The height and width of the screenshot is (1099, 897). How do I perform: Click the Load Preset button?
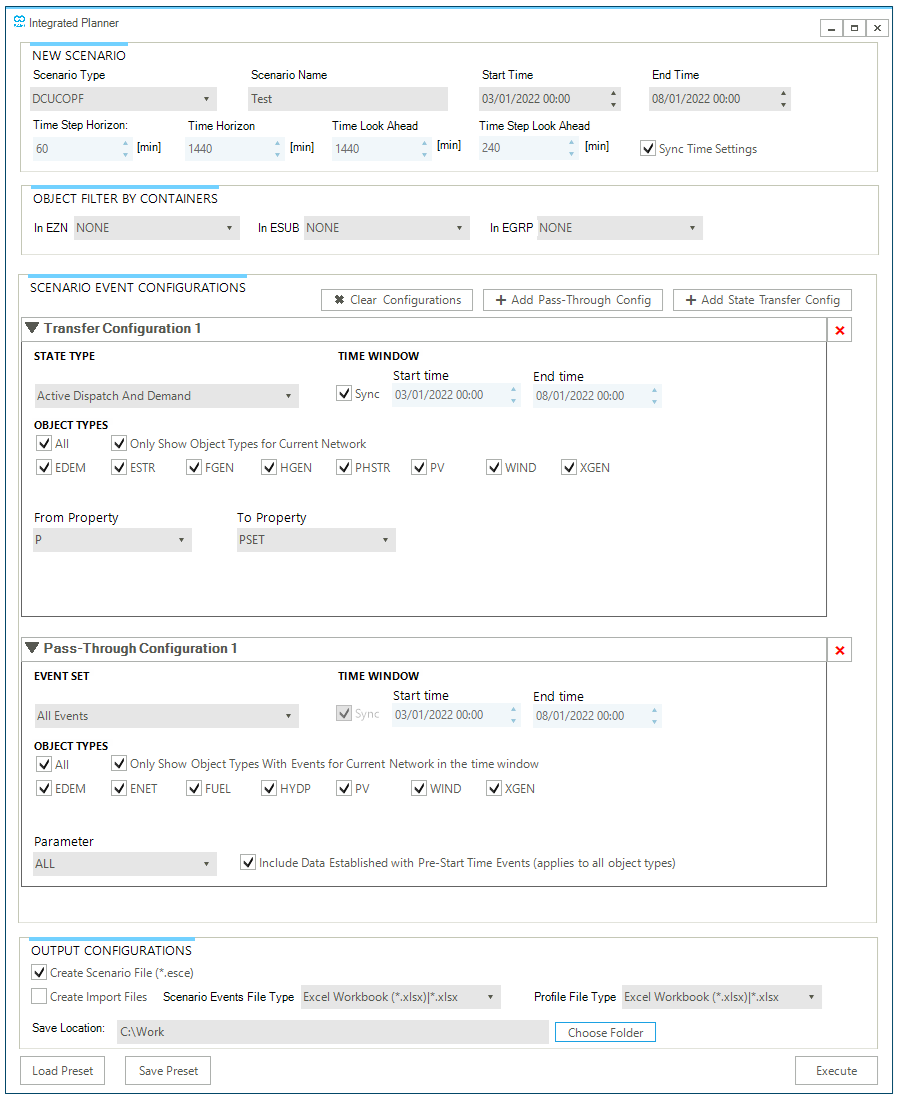(x=62, y=1070)
